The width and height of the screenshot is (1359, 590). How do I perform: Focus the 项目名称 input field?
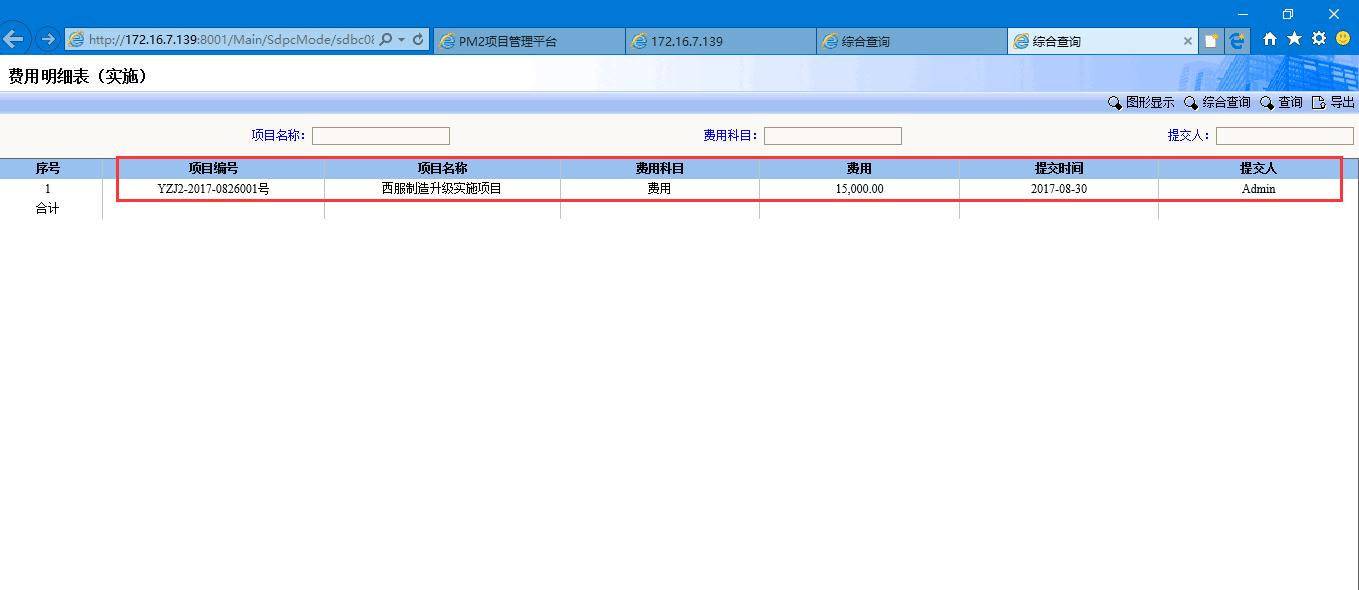click(381, 136)
